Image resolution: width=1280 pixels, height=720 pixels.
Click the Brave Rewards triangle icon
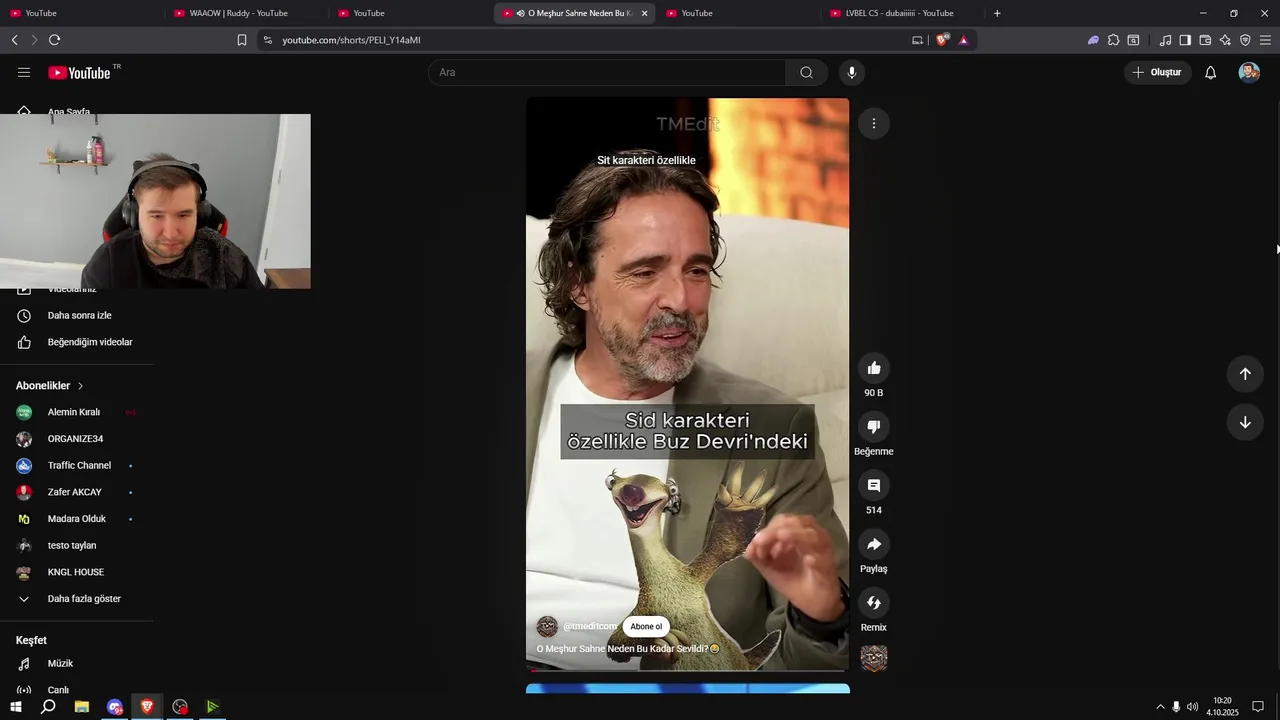[963, 40]
